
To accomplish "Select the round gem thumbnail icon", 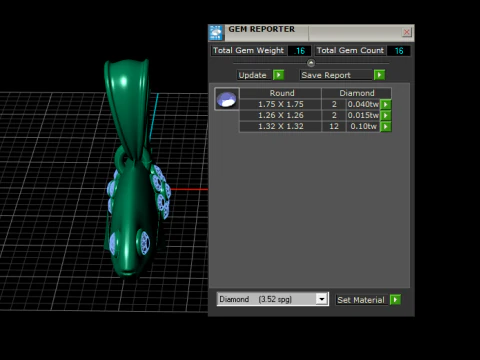I will click(x=227, y=99).
